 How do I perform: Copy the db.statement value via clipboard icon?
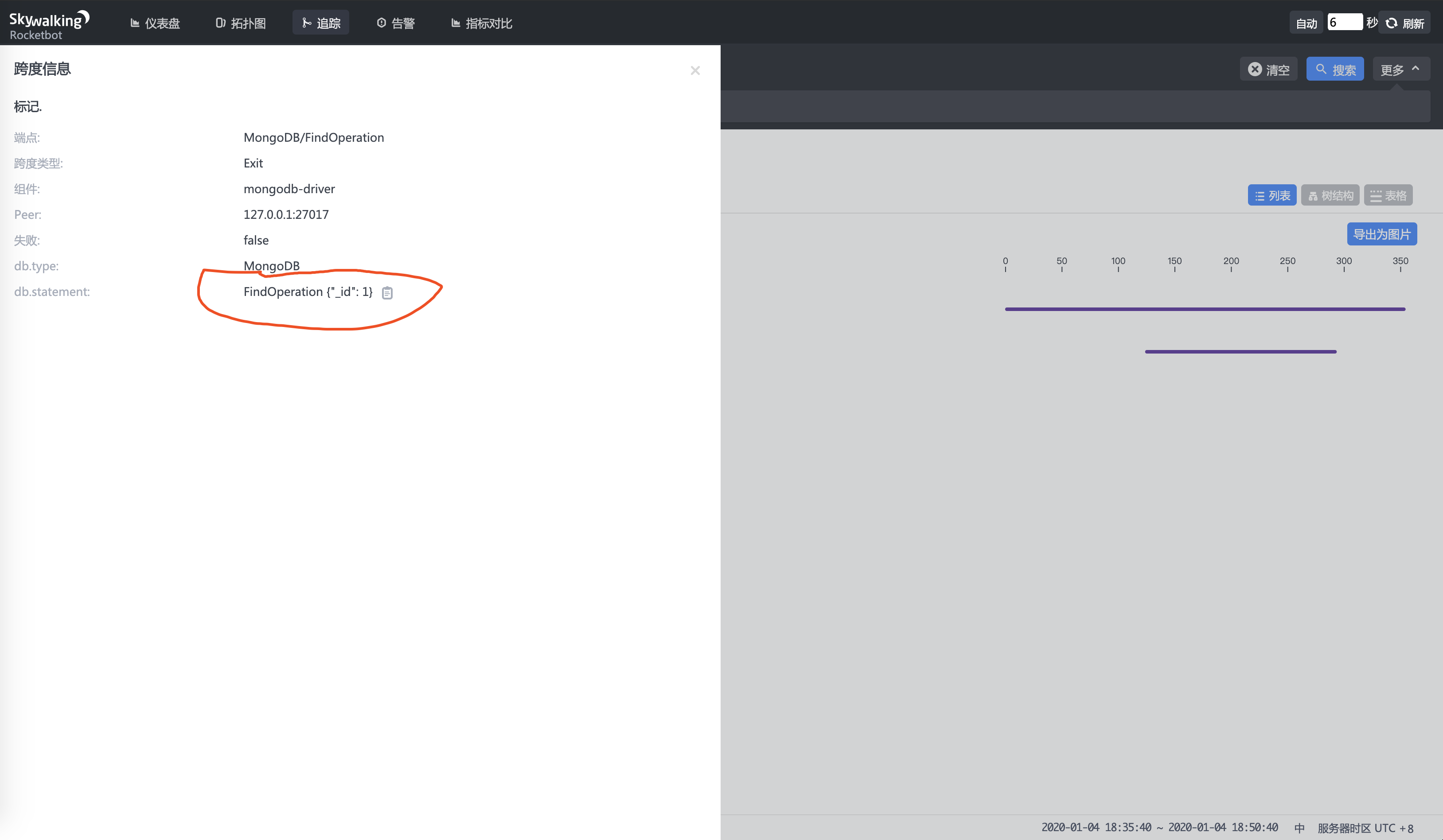pos(387,292)
